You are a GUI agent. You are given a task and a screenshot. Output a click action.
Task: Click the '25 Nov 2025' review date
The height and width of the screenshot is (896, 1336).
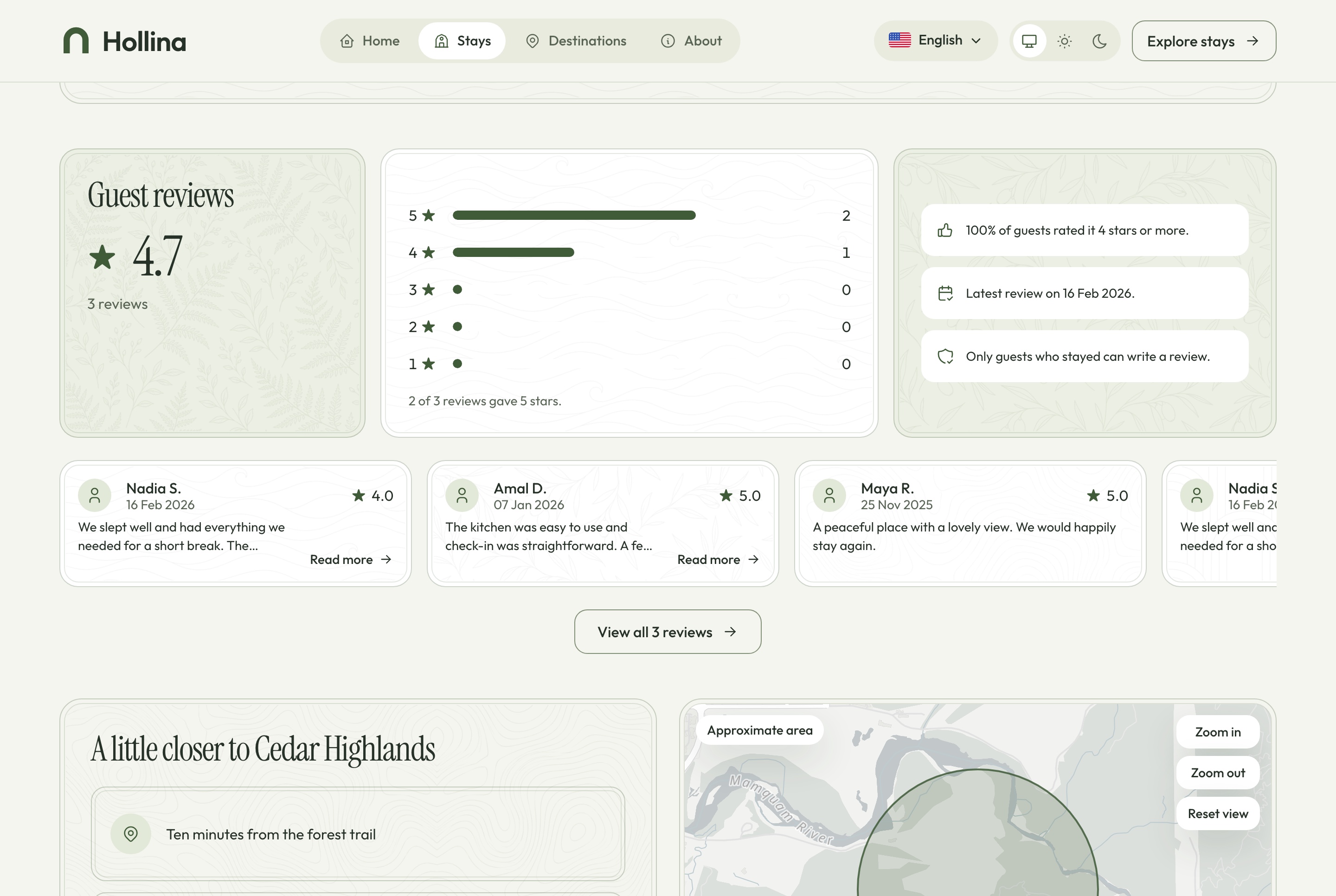[x=897, y=505]
